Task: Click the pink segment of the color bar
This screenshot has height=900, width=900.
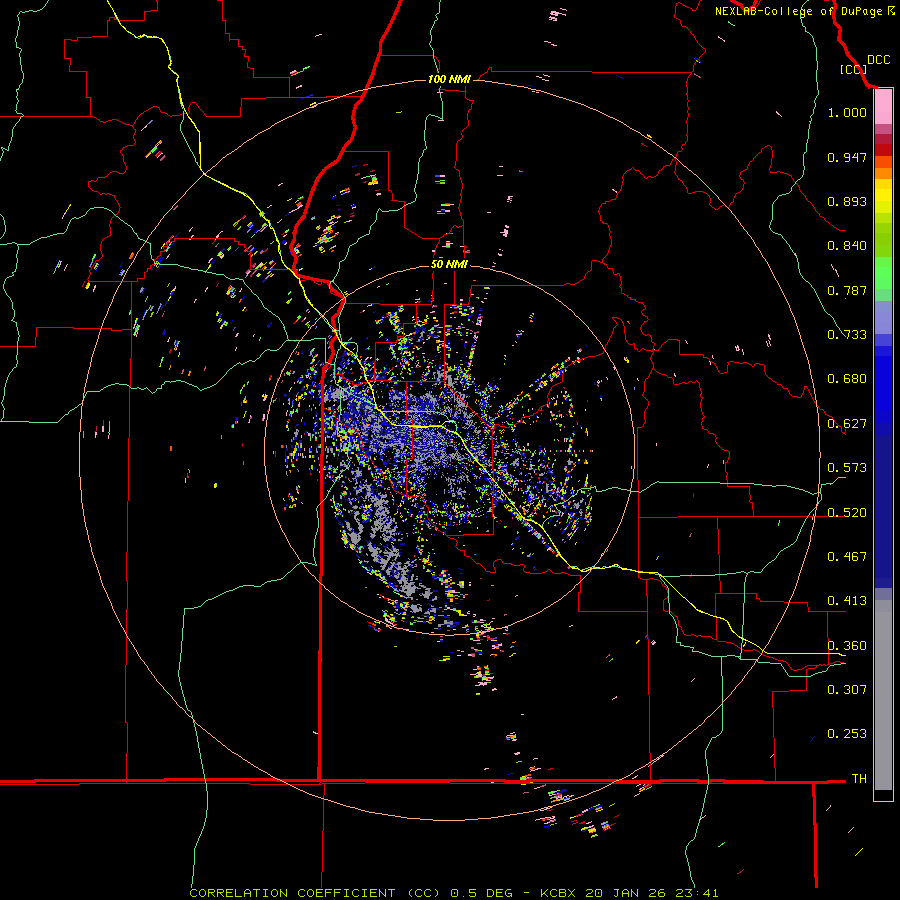Action: [883, 107]
